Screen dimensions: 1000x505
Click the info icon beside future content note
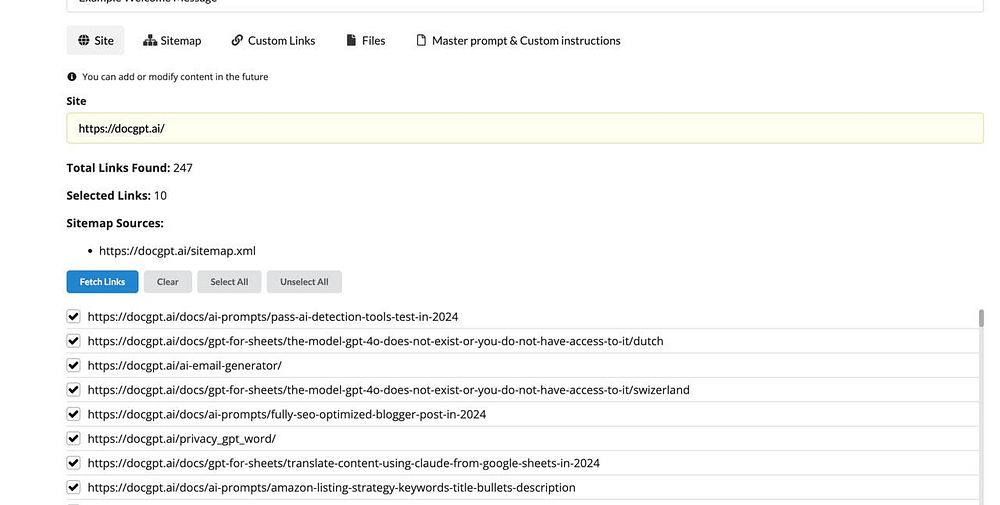tap(72, 77)
